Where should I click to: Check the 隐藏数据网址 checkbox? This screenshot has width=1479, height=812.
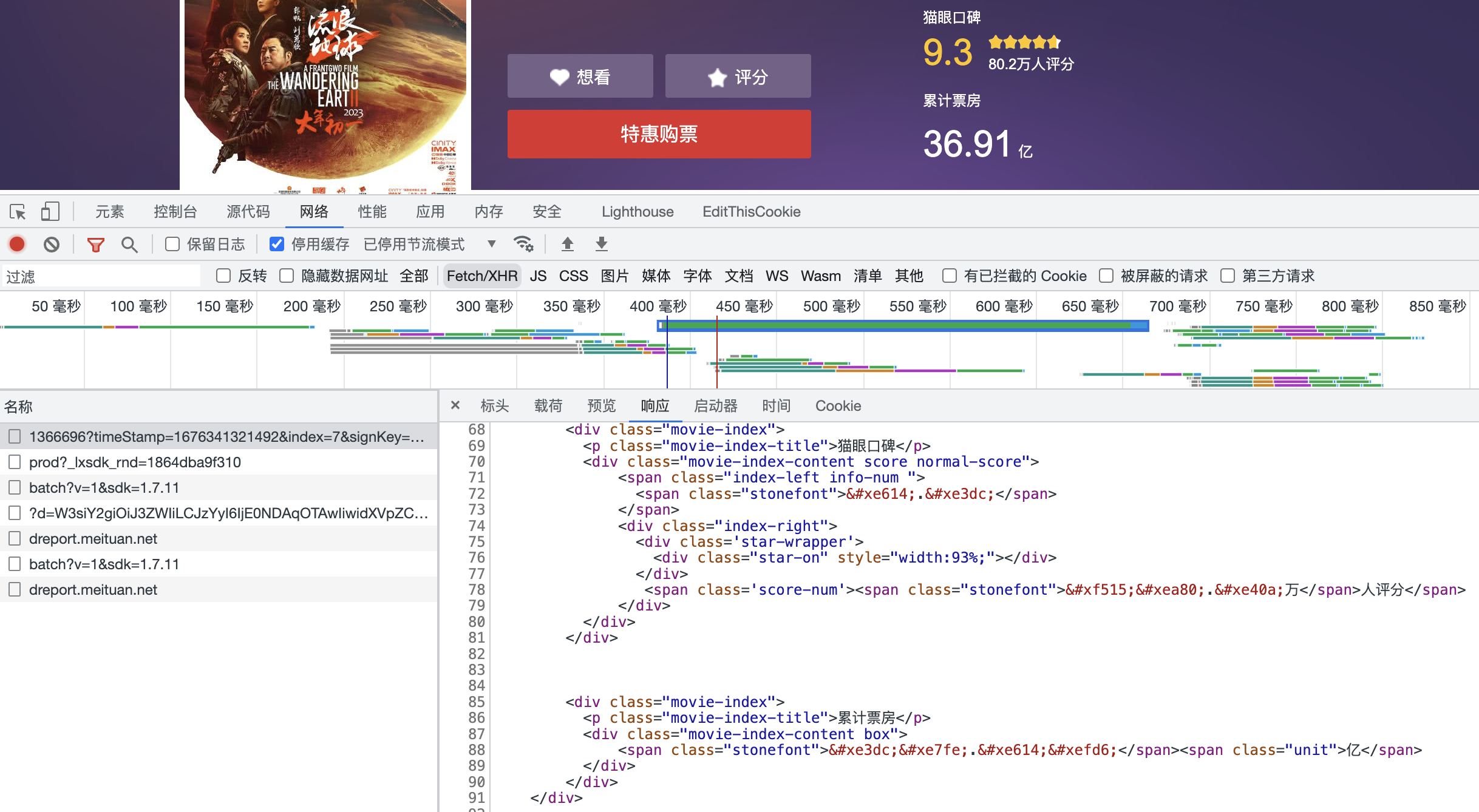(x=287, y=276)
